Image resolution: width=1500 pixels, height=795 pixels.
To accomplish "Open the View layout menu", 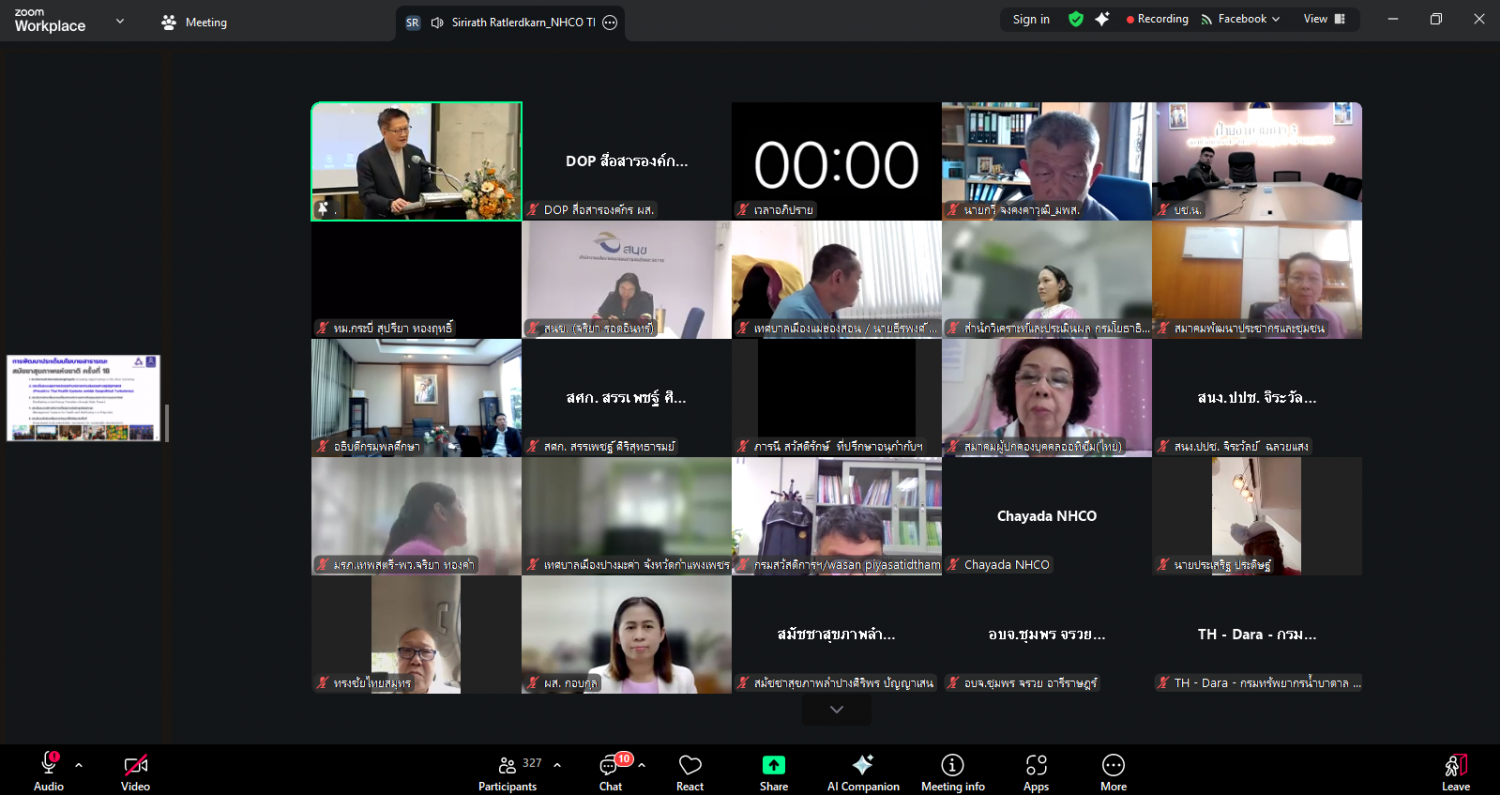I will click(x=1324, y=19).
